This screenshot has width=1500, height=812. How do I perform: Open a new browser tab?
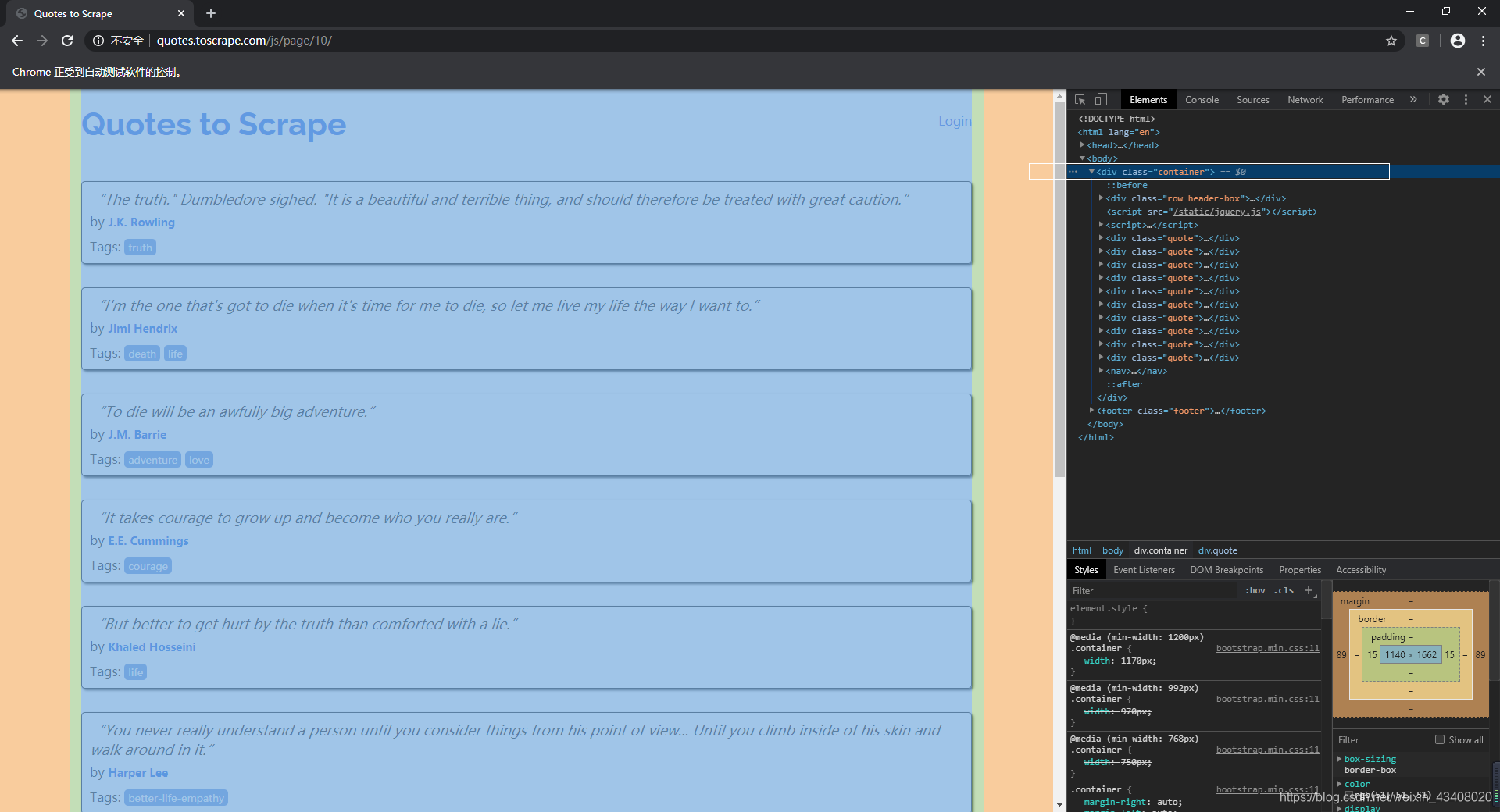[211, 13]
